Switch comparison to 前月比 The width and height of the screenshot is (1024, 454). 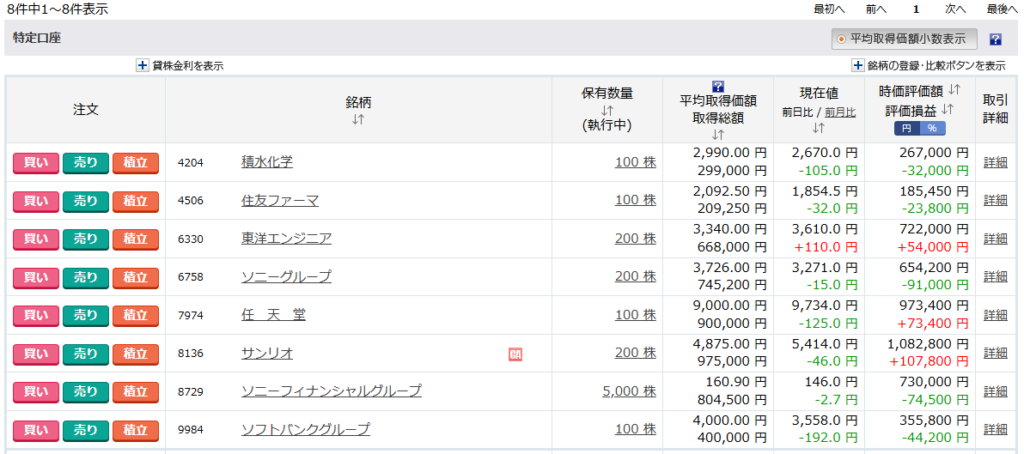[838, 112]
